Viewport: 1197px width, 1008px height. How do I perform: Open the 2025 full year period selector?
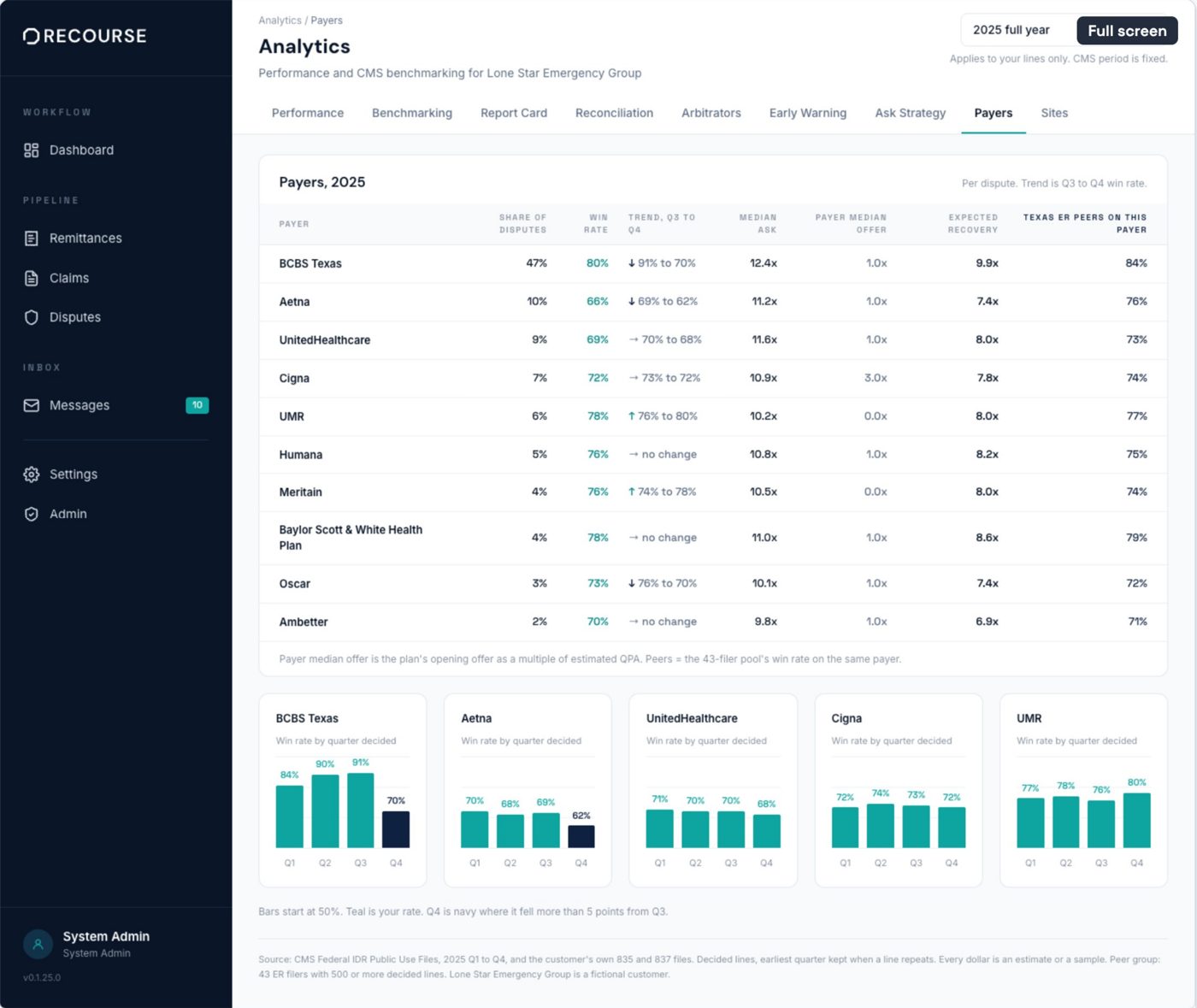point(1018,30)
